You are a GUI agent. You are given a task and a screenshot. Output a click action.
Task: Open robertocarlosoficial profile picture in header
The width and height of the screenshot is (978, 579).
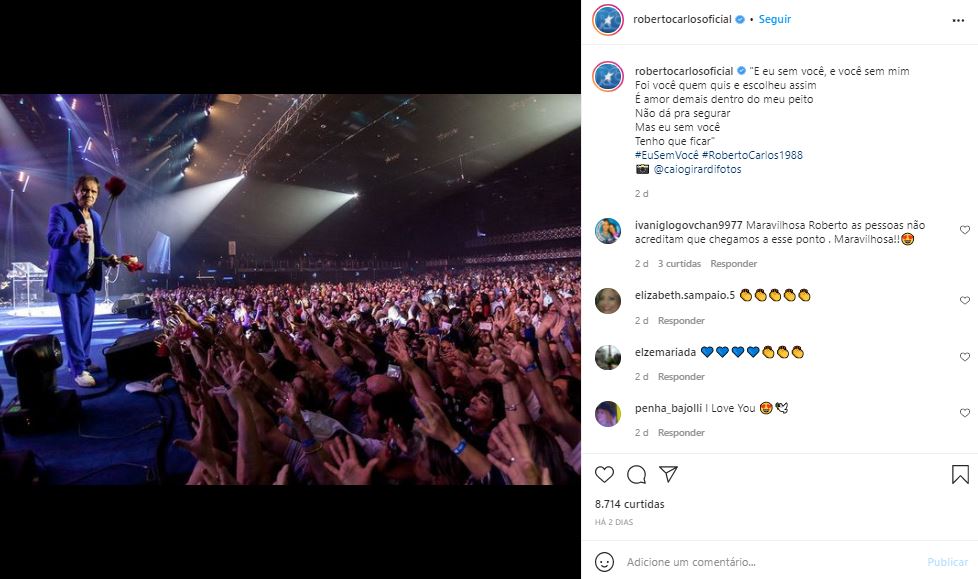(608, 20)
